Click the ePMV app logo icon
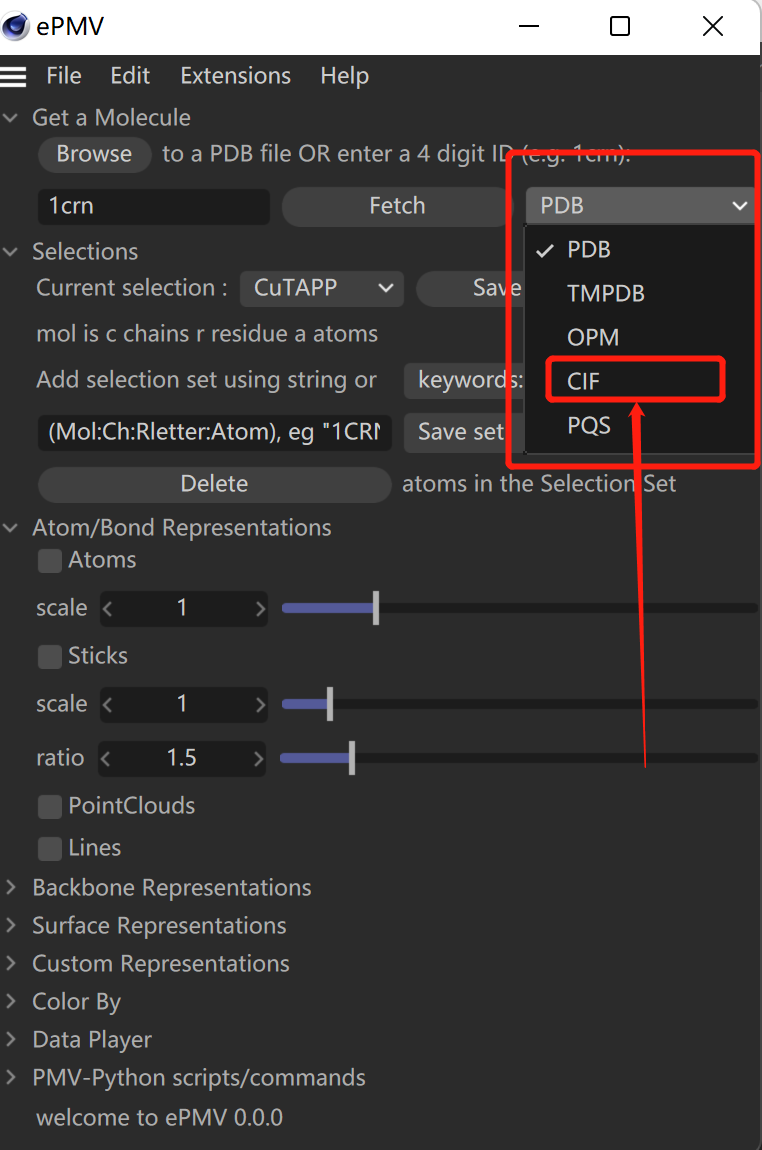762x1150 pixels. pos(16,27)
